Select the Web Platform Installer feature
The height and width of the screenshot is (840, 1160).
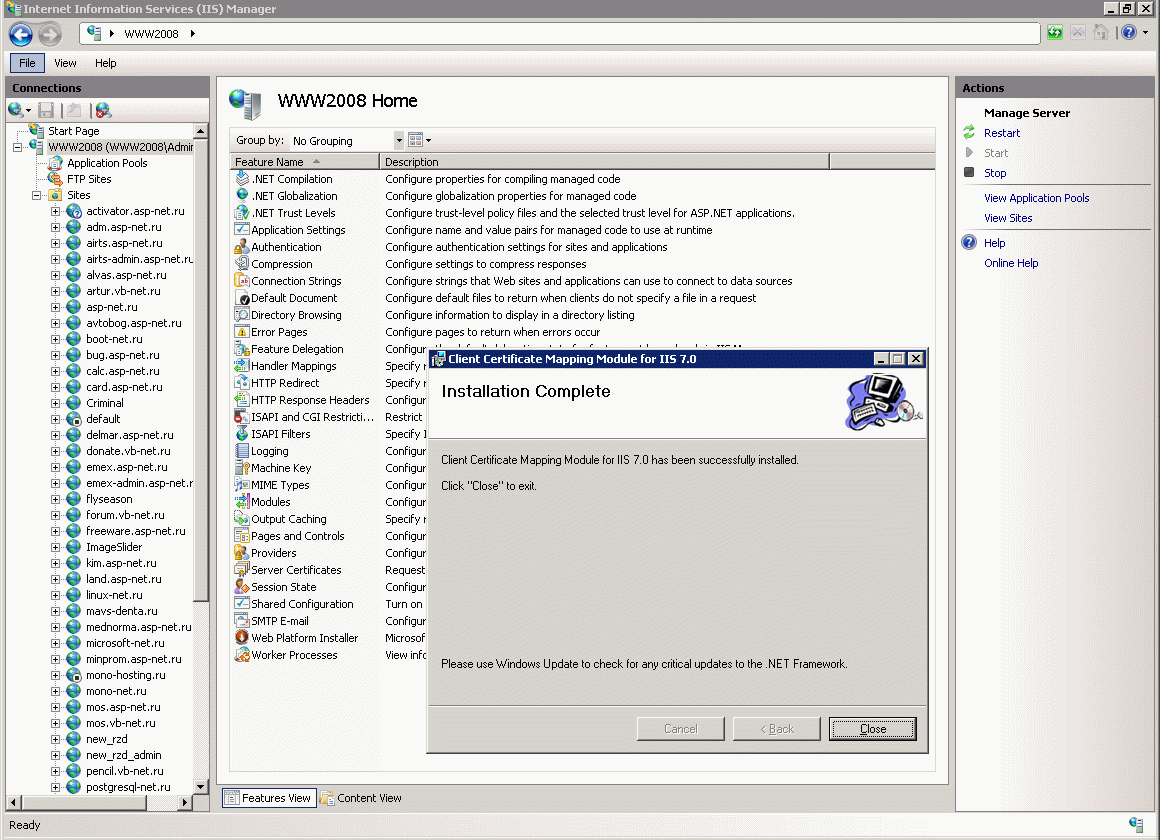(304, 638)
